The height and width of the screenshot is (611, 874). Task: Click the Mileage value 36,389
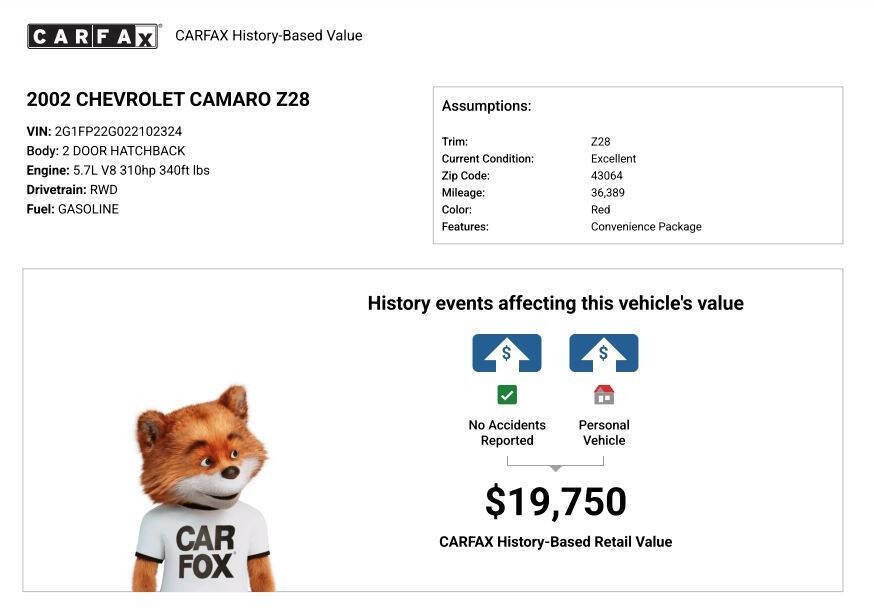click(x=607, y=193)
